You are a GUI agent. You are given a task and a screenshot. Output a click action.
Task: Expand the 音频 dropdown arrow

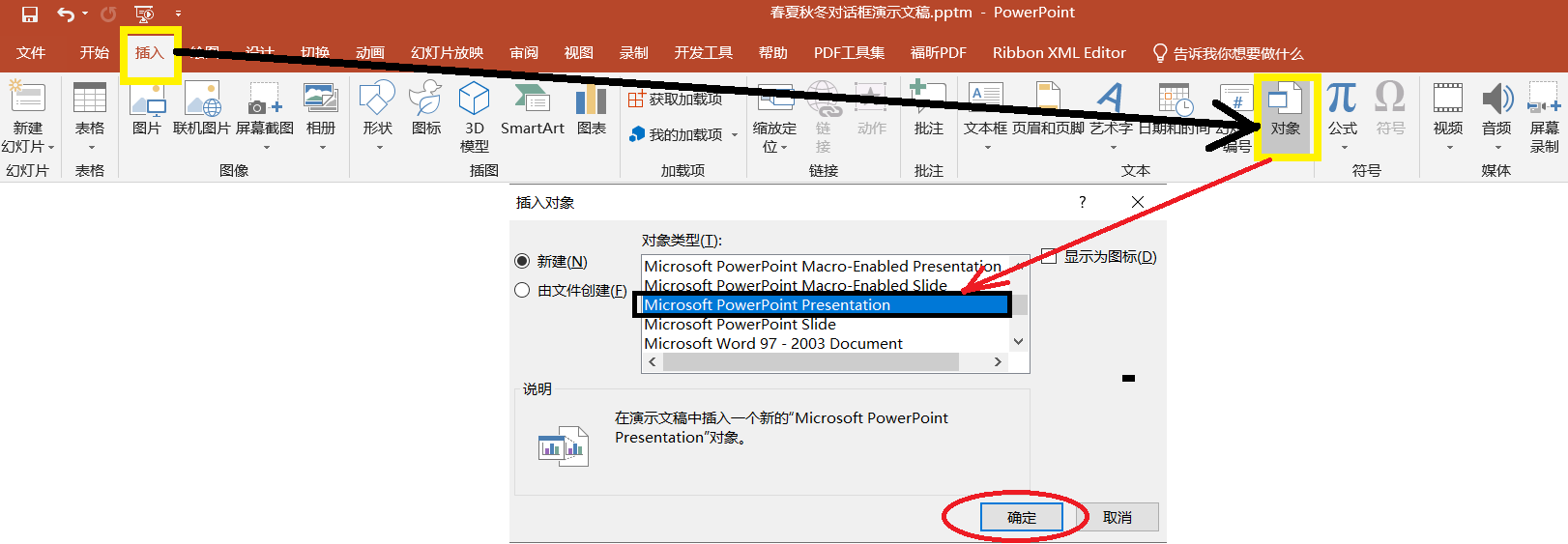(1498, 147)
